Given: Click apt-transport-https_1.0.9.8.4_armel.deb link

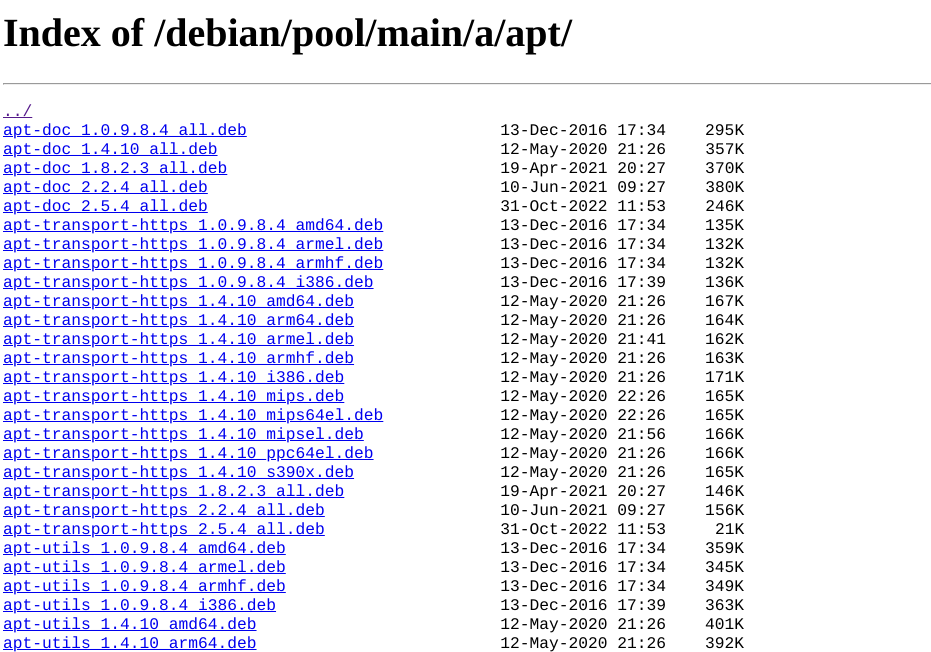Looking at the screenshot, I should 193,244.
